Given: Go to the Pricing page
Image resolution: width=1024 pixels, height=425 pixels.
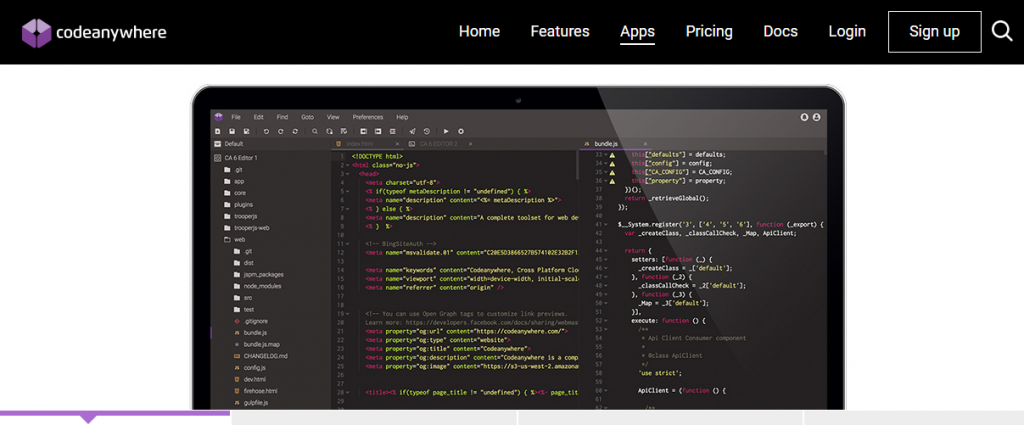Looking at the screenshot, I should click(709, 32).
